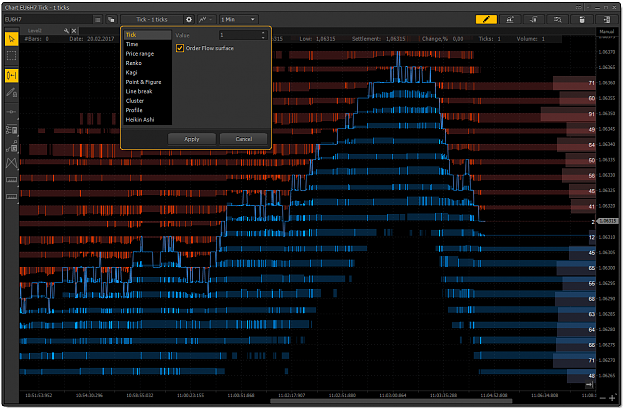Close the Level2 tab with X
This screenshot has width=625, height=410.
pyautogui.click(x=74, y=31)
